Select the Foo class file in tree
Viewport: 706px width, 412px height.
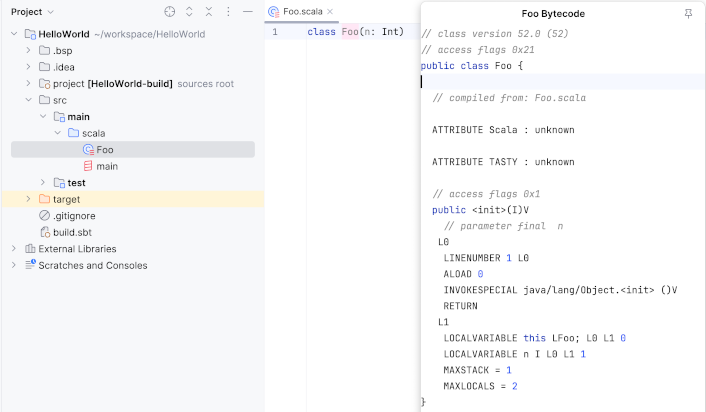click(104, 150)
